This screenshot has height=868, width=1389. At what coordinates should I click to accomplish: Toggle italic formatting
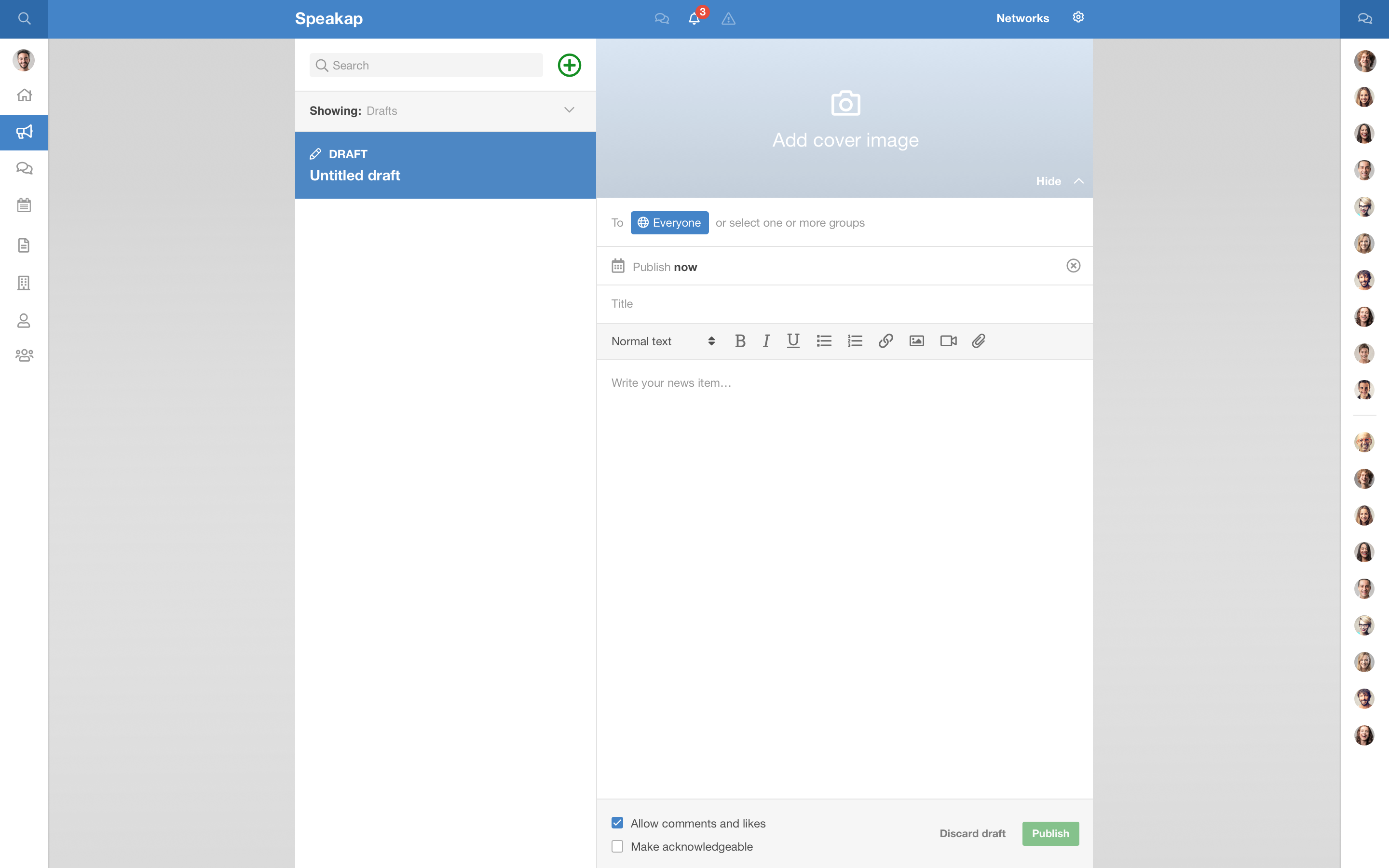(766, 341)
